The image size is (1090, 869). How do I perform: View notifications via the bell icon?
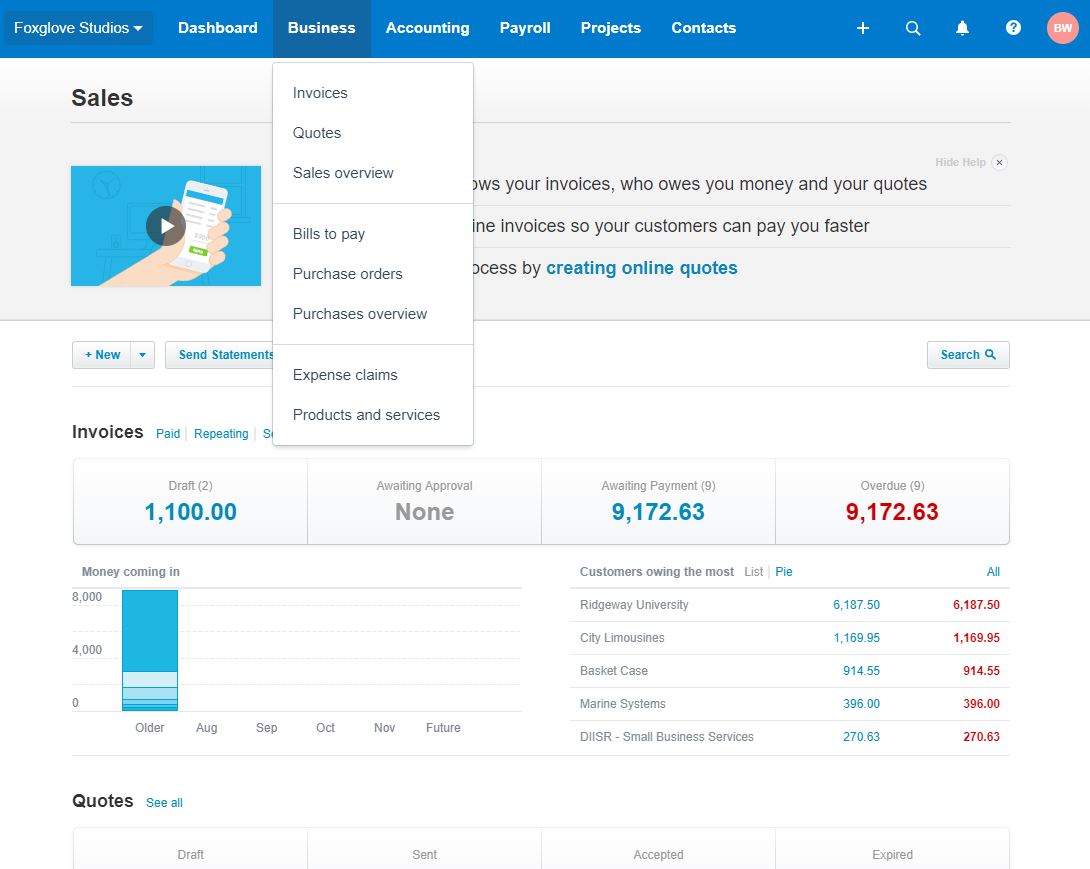(962, 28)
